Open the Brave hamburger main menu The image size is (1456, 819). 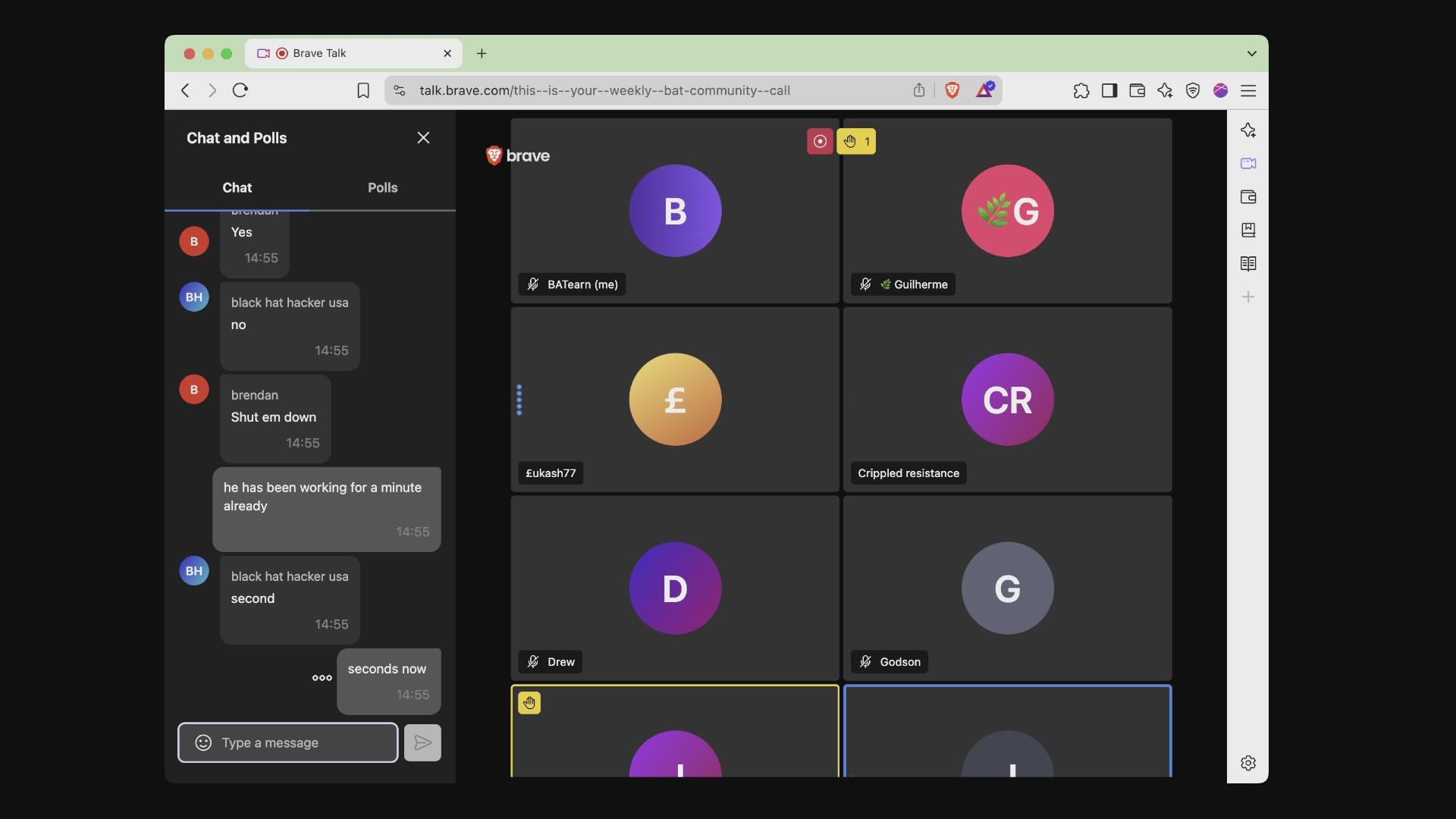(1248, 90)
